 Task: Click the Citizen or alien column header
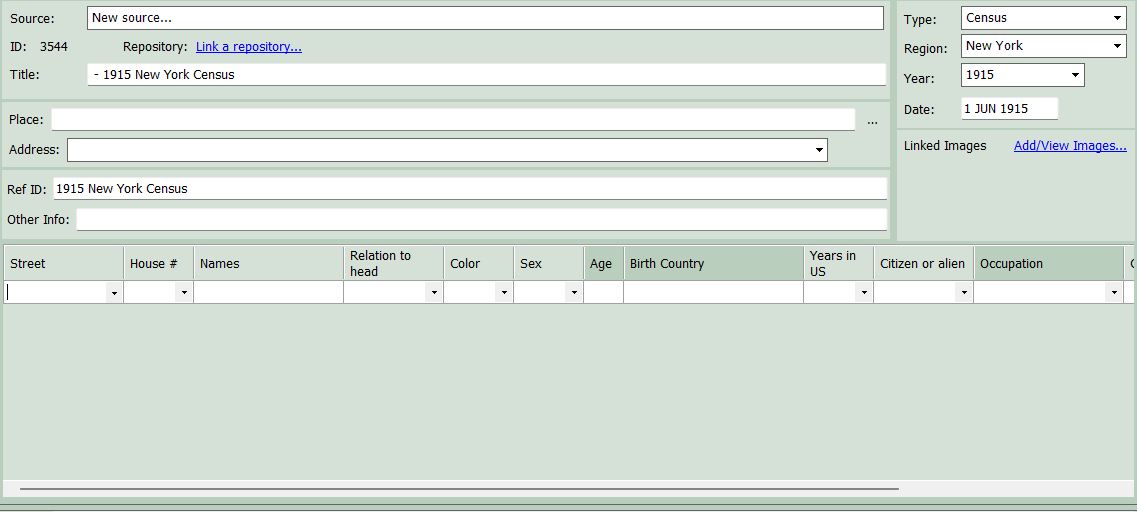click(924, 263)
